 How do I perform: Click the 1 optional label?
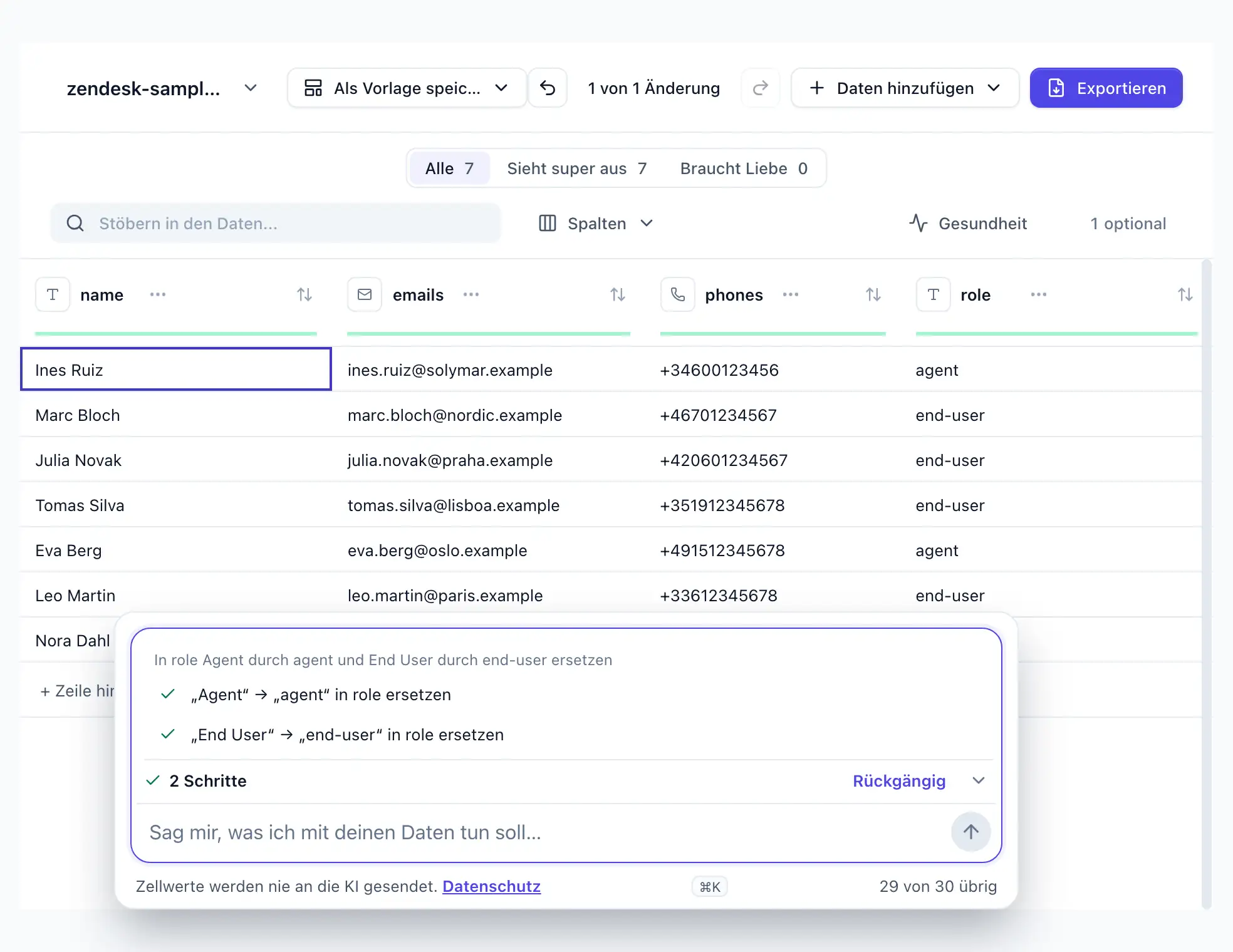point(1128,224)
